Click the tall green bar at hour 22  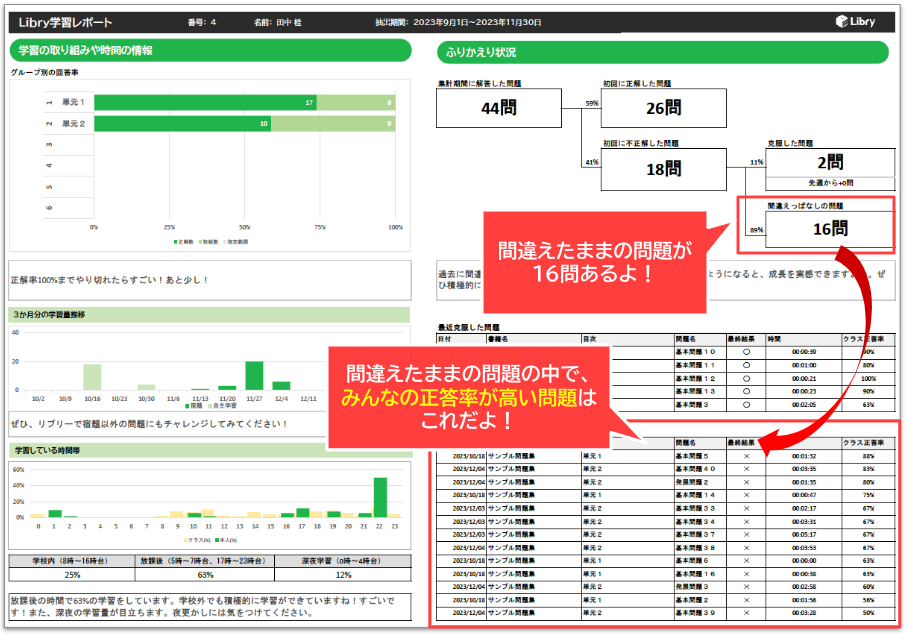click(380, 497)
